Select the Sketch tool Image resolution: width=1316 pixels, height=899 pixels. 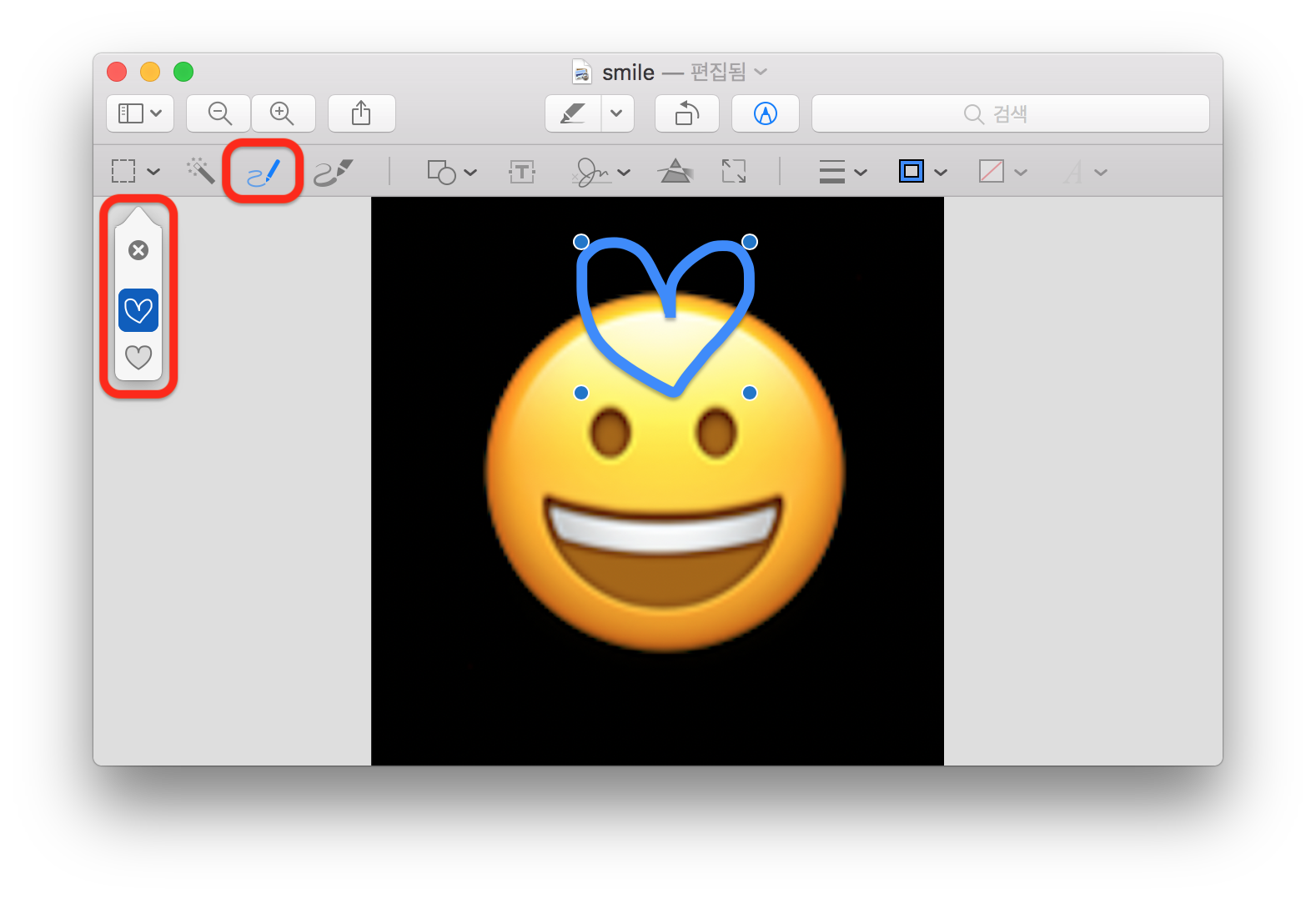[x=264, y=172]
